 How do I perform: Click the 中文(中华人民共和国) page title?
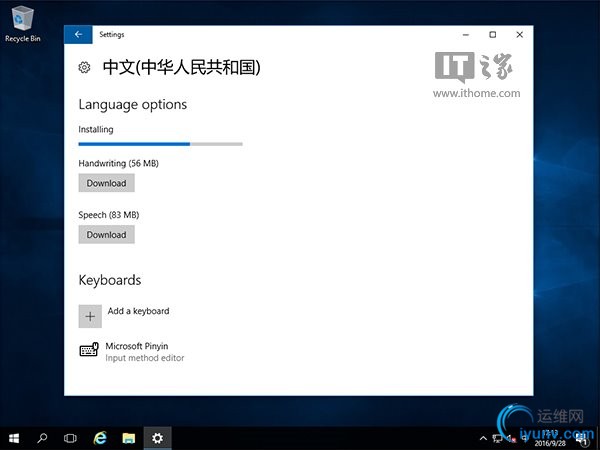(x=182, y=67)
